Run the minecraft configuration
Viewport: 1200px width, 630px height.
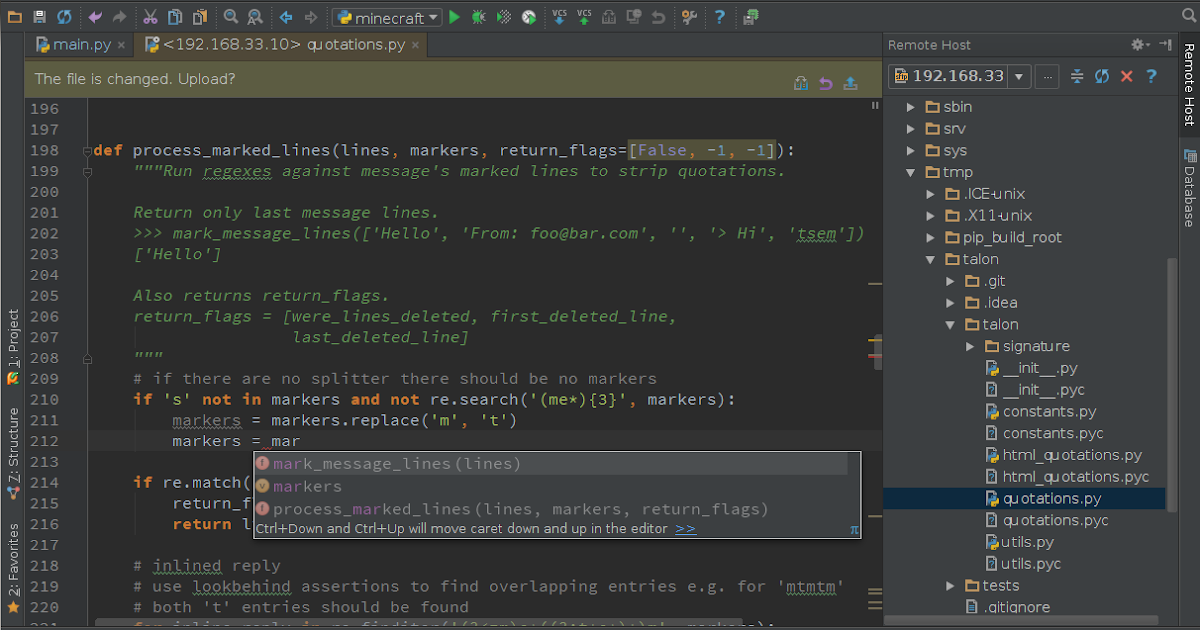click(x=455, y=17)
